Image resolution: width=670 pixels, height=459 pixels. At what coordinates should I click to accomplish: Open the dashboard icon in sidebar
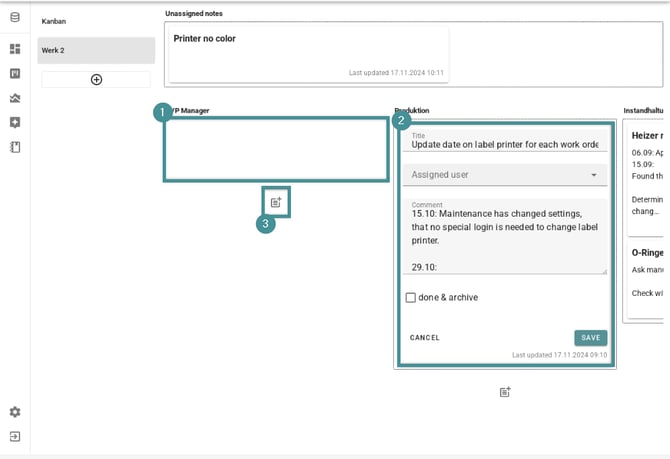tap(15, 49)
